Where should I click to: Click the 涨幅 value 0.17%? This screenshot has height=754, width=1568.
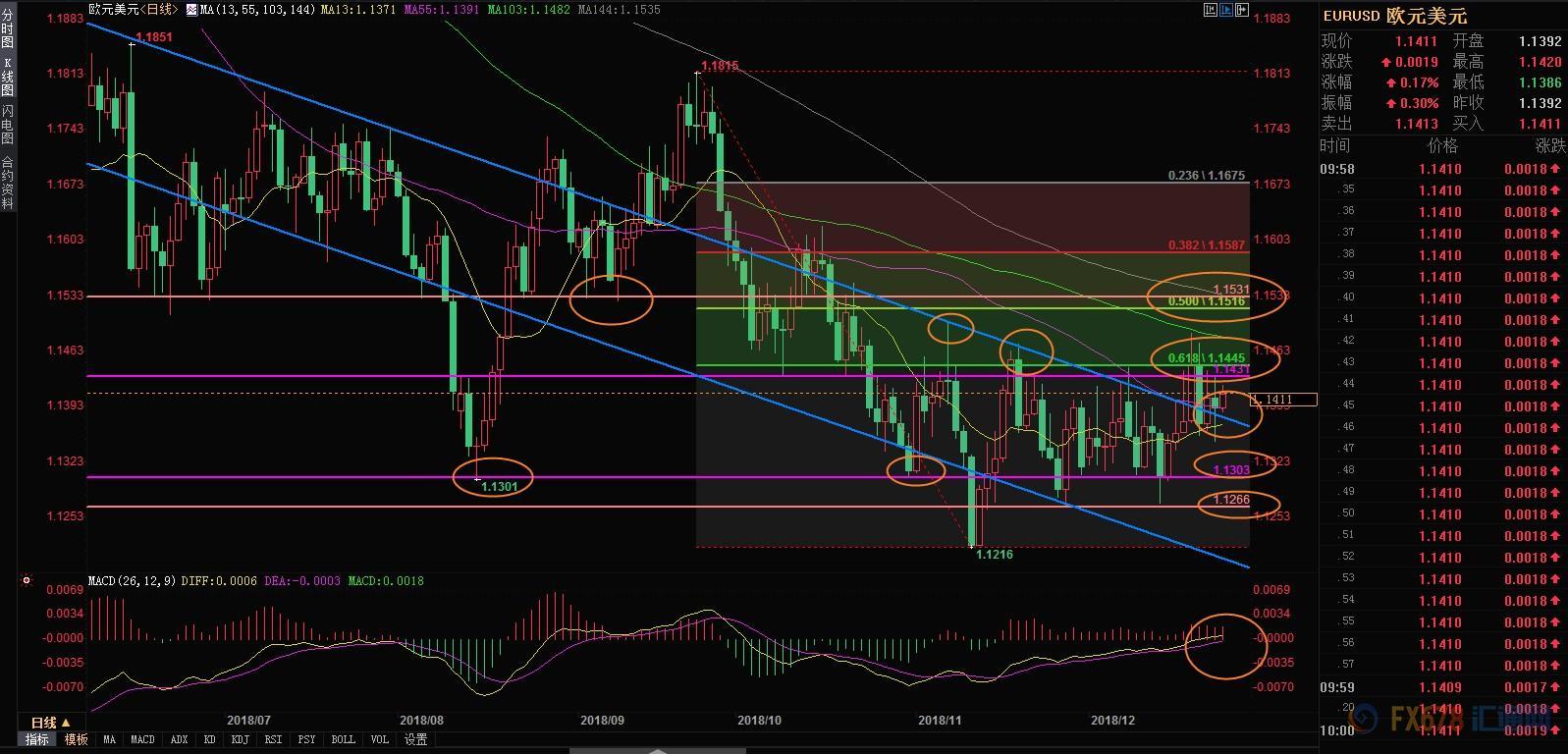click(1419, 82)
